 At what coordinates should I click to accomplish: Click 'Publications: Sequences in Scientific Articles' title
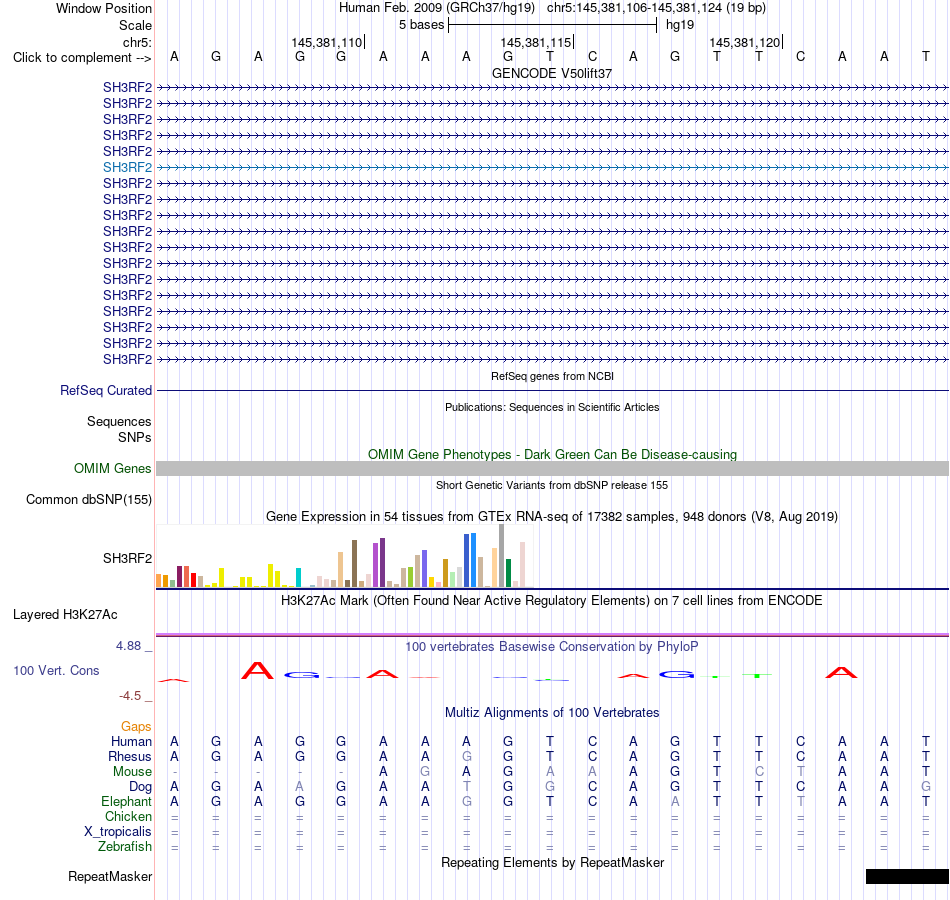(552, 407)
